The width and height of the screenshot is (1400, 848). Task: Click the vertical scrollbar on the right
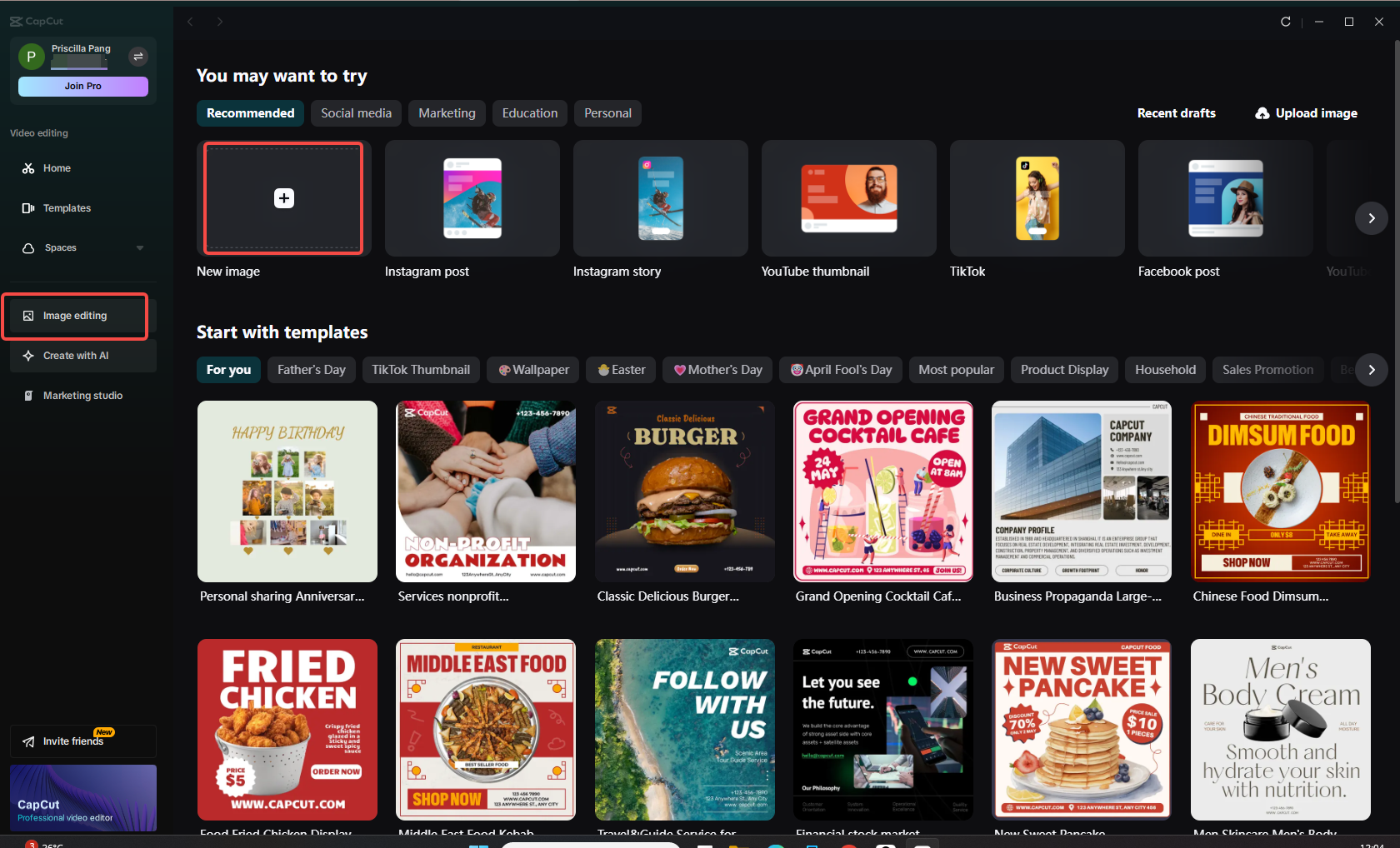[x=1397, y=272]
